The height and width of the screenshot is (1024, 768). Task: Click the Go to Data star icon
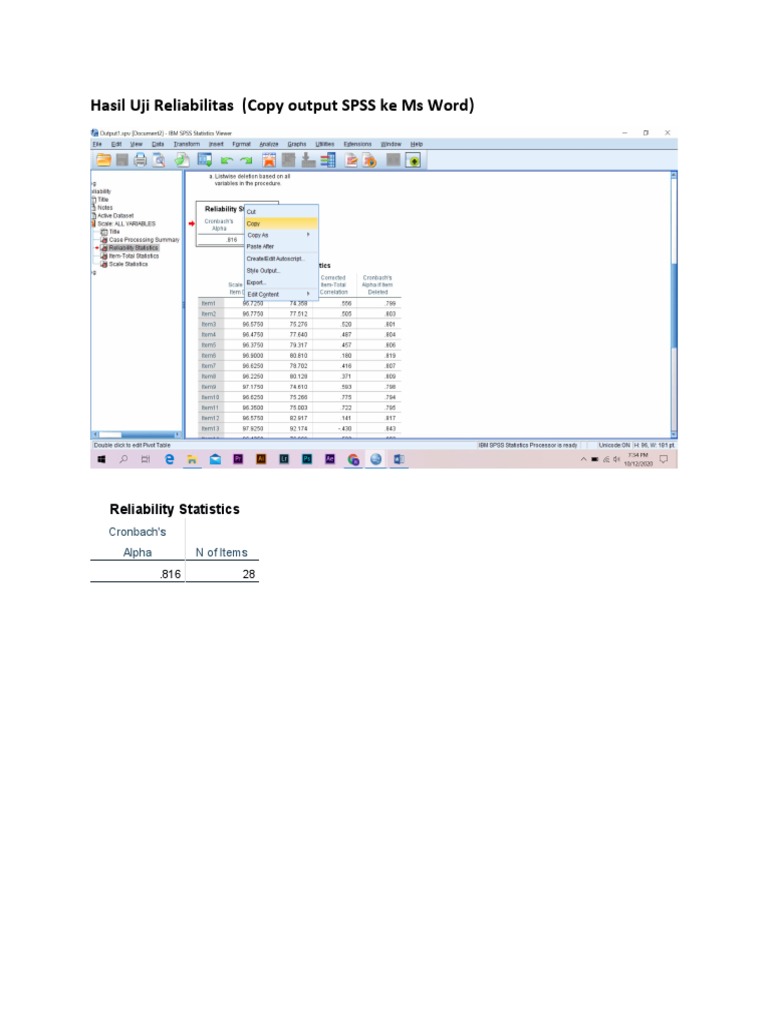pos(269,160)
